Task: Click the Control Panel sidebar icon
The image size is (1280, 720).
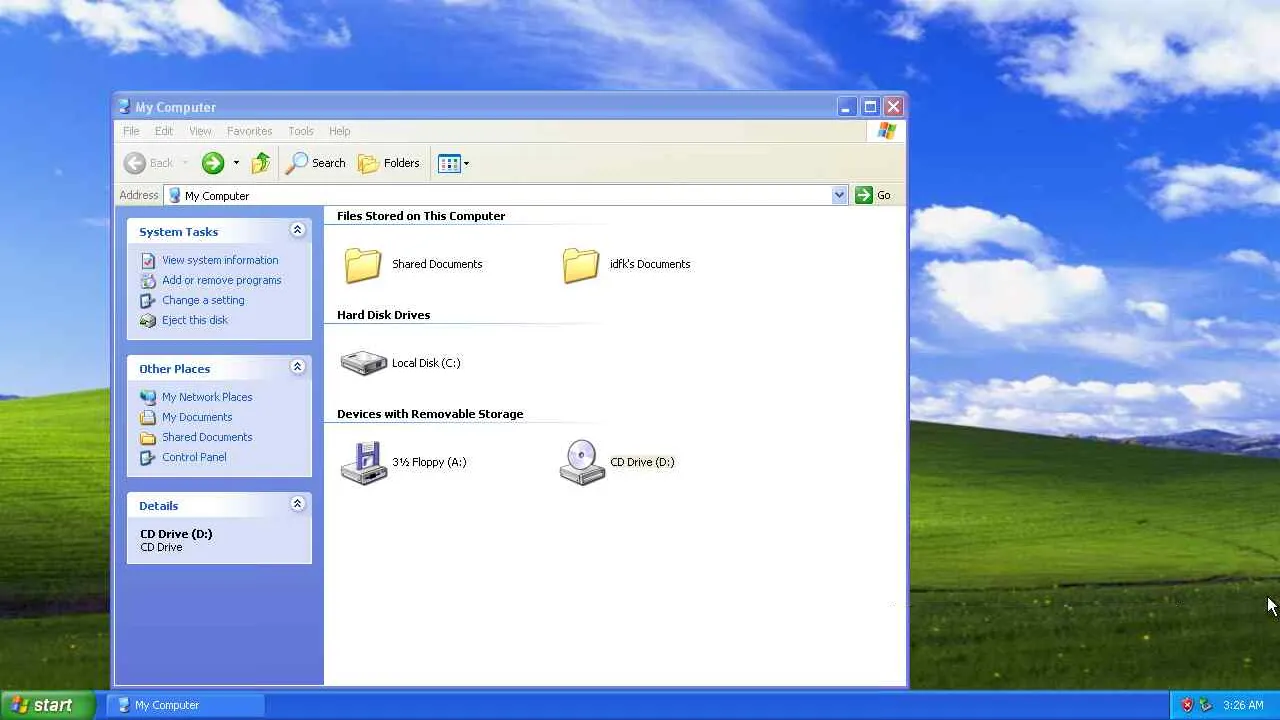Action: tap(148, 457)
